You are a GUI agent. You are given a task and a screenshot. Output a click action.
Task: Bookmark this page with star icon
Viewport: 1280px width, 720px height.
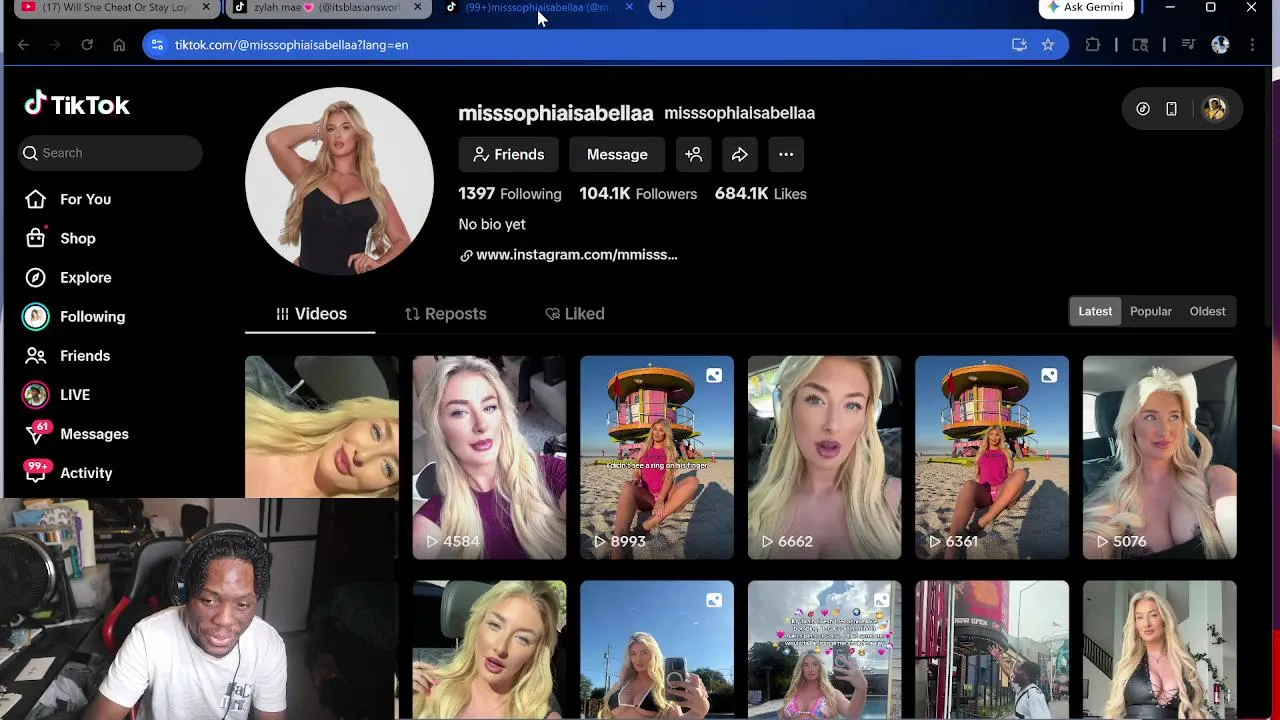pos(1048,45)
